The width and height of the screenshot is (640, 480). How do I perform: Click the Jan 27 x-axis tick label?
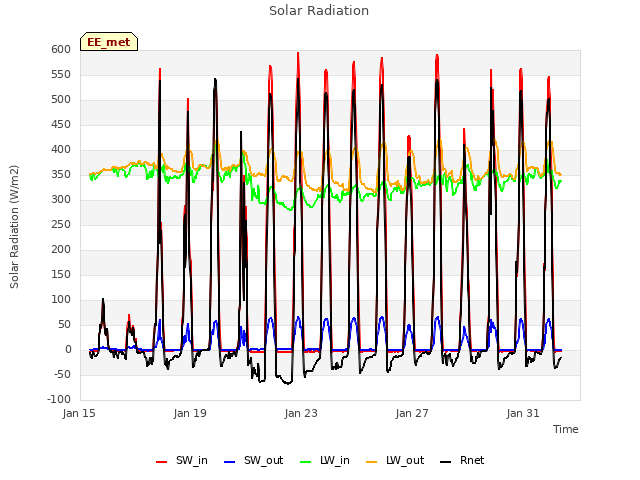click(412, 413)
